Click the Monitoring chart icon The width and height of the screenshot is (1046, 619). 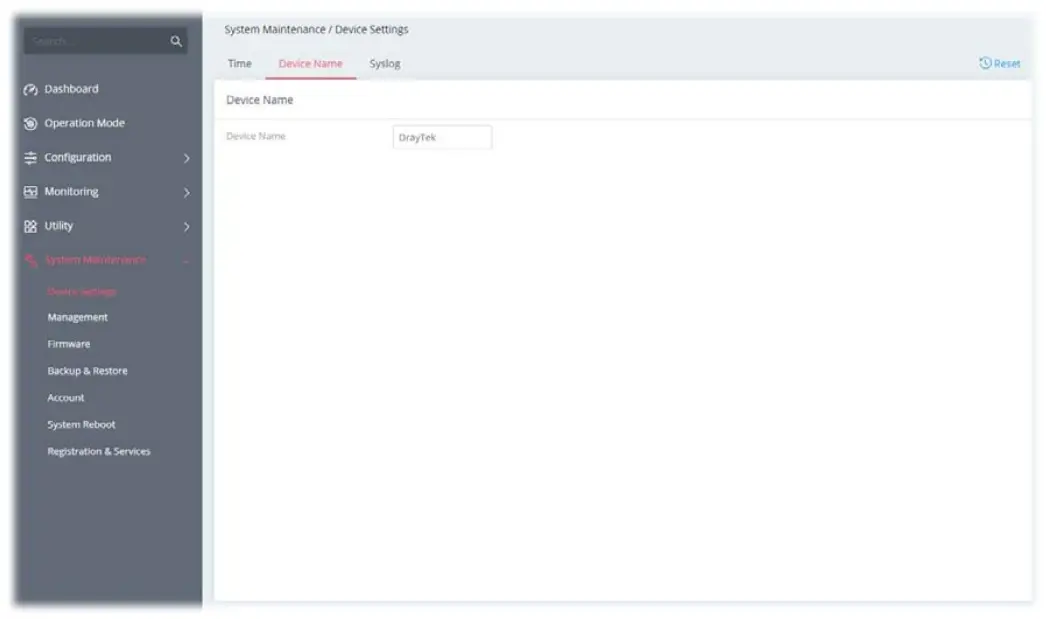pyautogui.click(x=31, y=192)
